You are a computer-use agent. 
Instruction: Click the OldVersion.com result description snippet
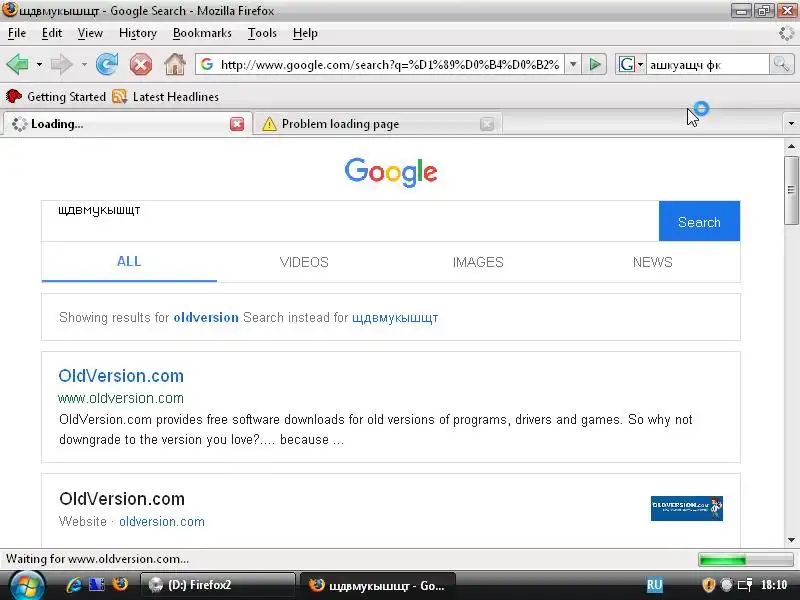(376, 430)
